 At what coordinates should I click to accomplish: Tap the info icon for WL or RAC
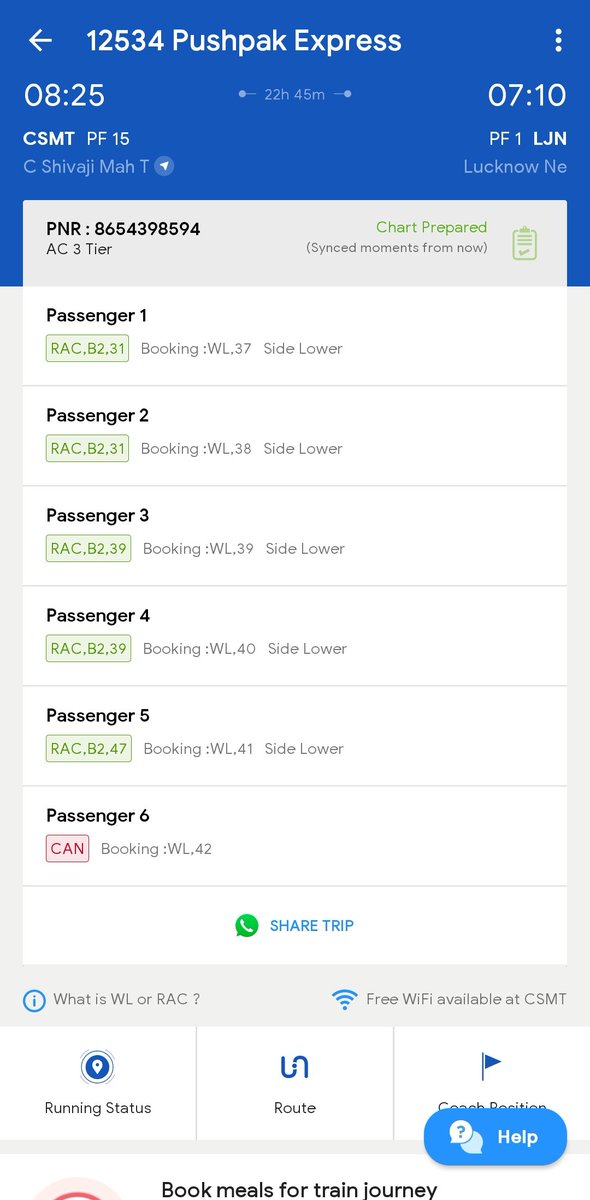coord(34,1000)
